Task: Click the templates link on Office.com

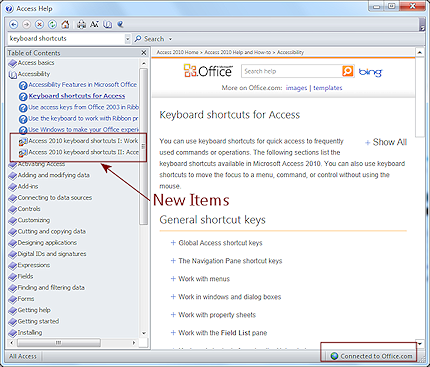Action: [x=328, y=88]
